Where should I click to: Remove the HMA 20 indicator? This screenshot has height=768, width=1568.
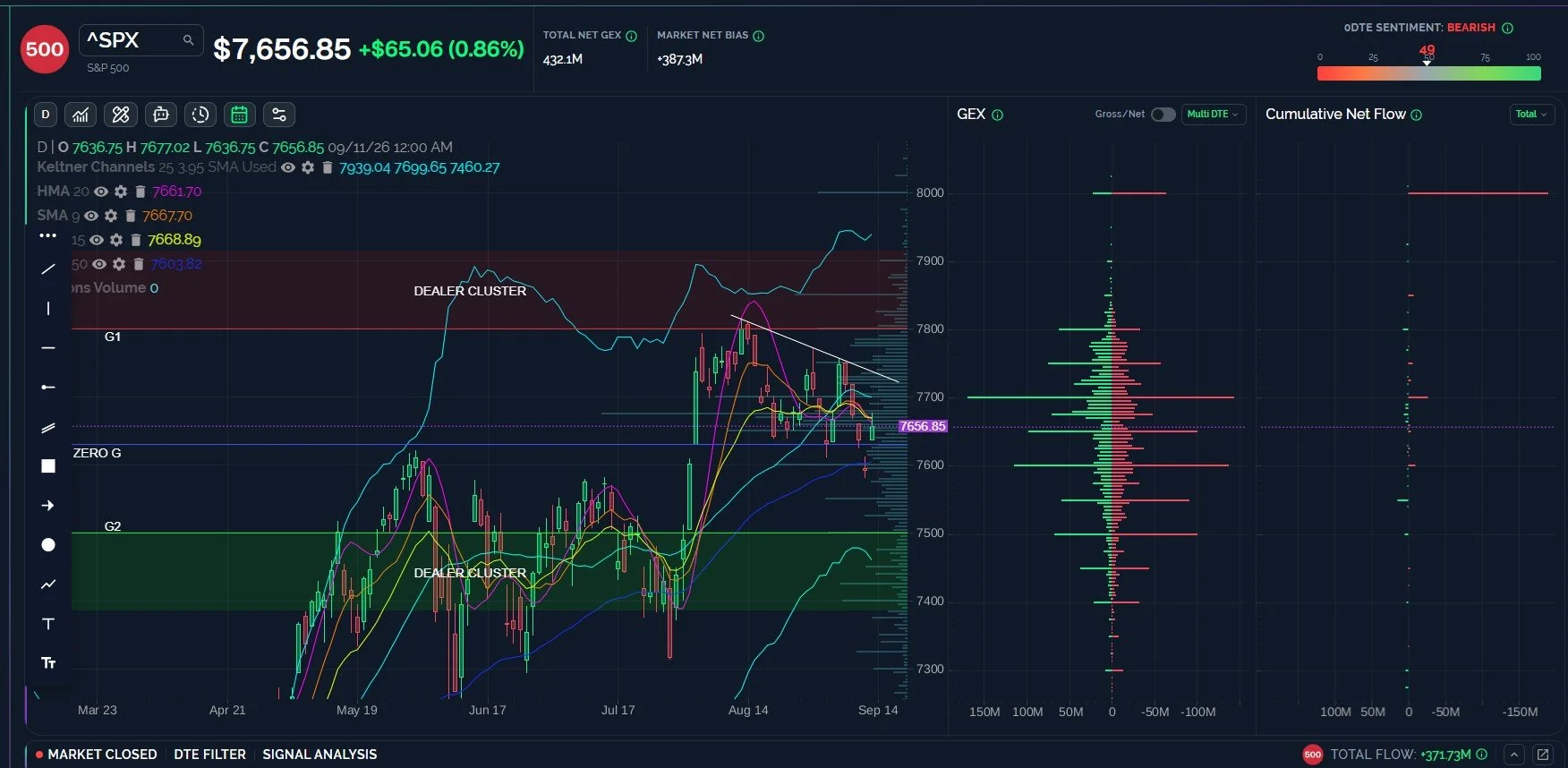141,192
